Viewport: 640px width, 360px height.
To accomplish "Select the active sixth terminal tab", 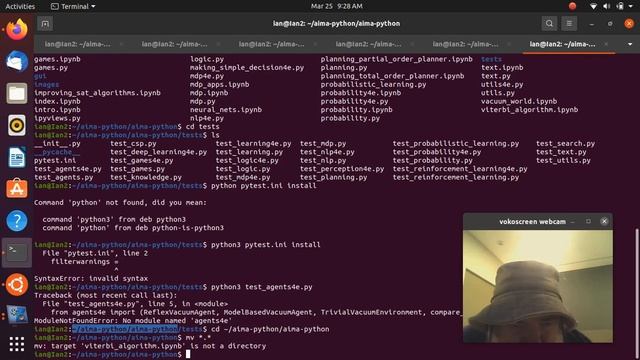I will pyautogui.click(x=562, y=44).
